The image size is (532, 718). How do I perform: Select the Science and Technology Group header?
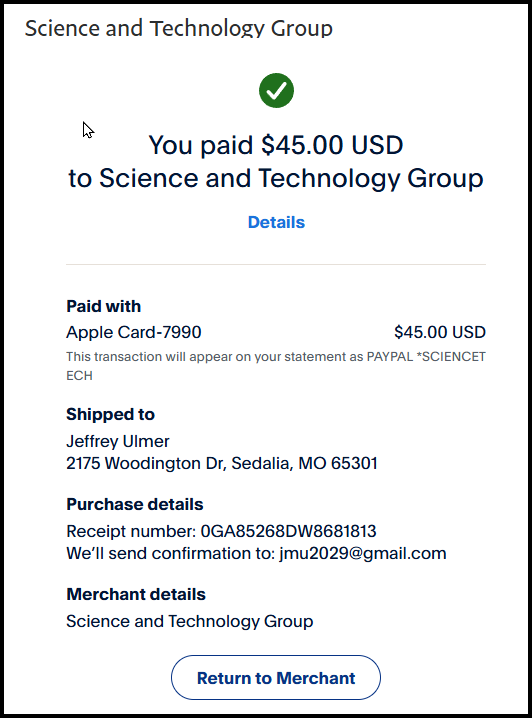[179, 28]
